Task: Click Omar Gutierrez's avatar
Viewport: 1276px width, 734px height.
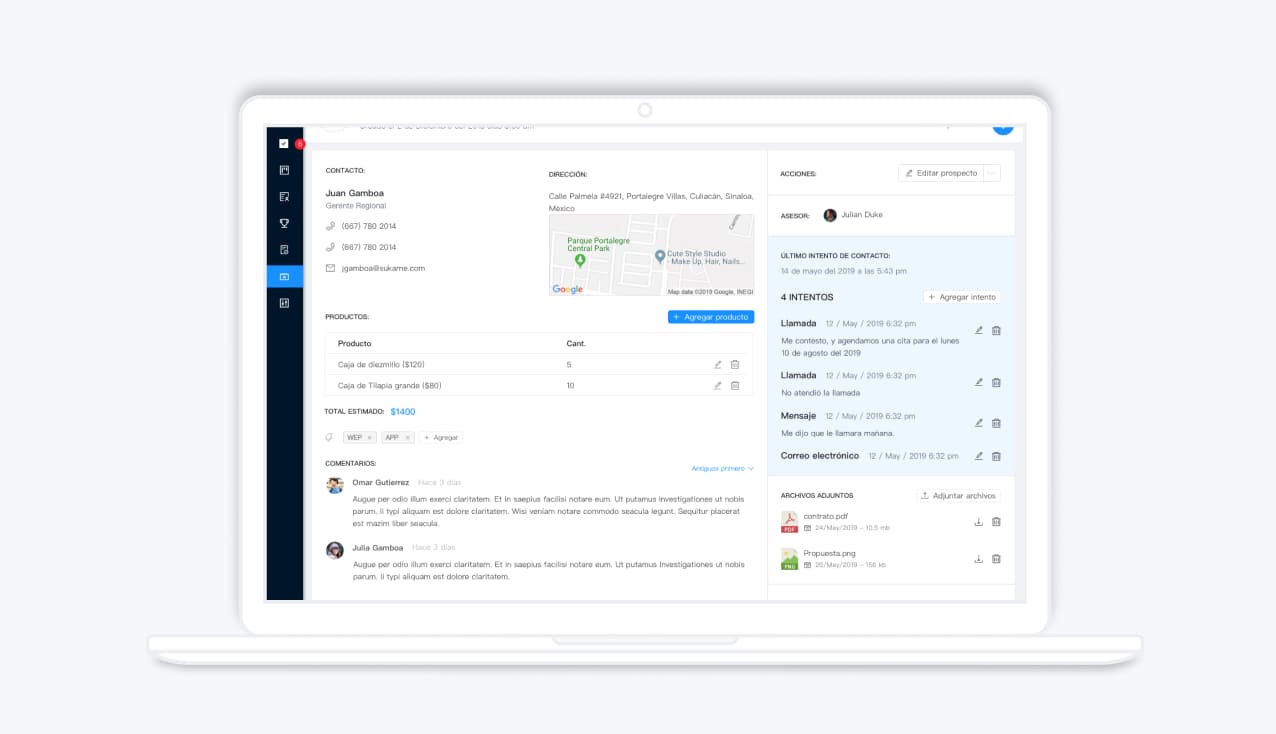Action: (x=335, y=485)
